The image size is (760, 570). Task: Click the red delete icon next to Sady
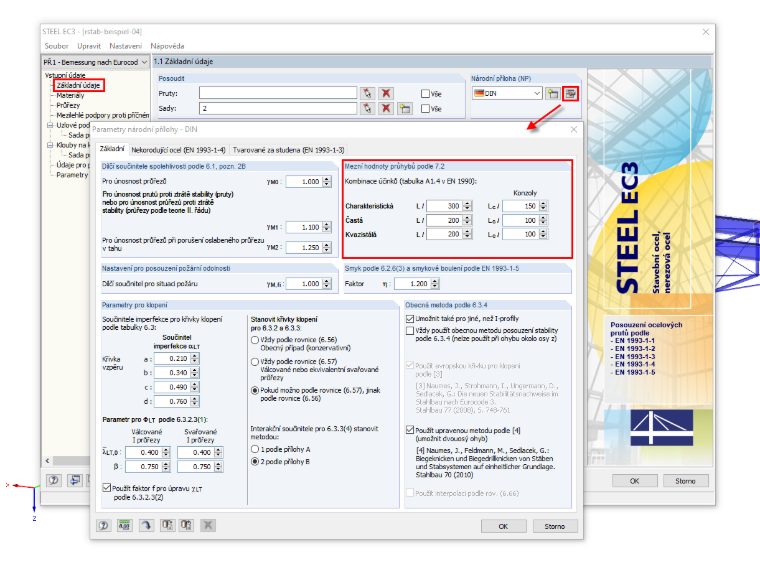pos(386,108)
